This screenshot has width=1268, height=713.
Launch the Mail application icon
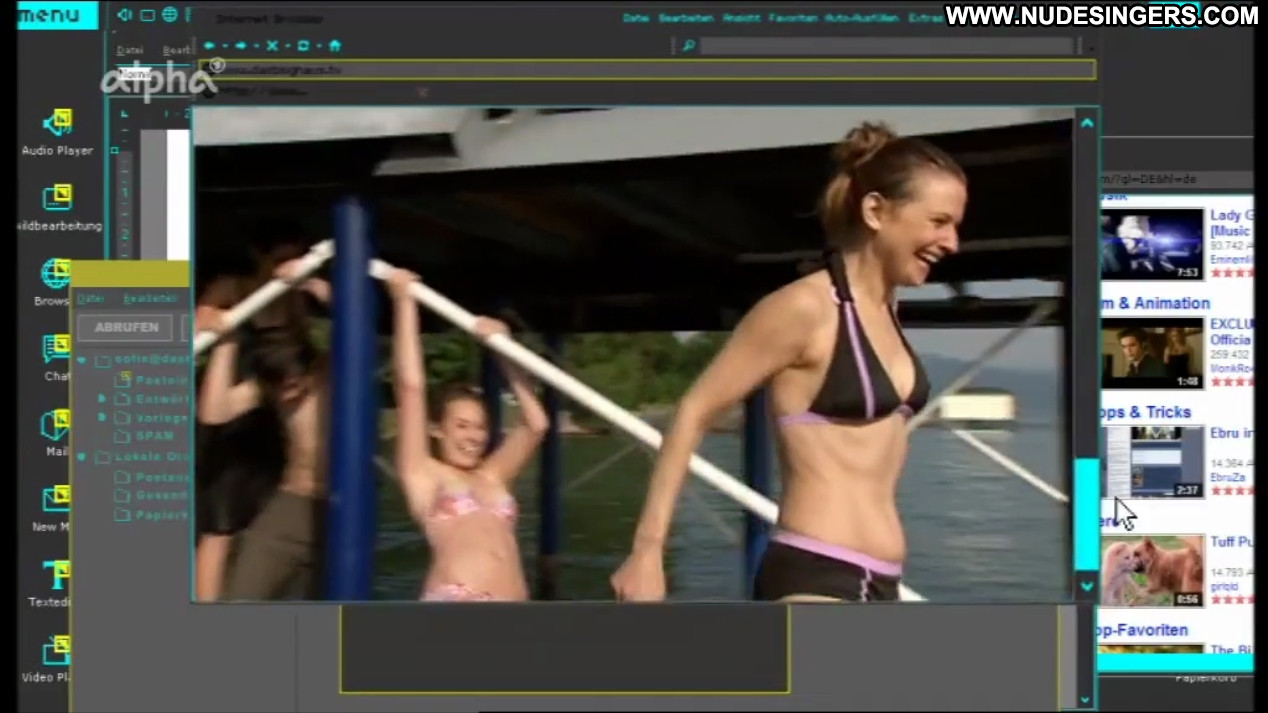pos(56,424)
